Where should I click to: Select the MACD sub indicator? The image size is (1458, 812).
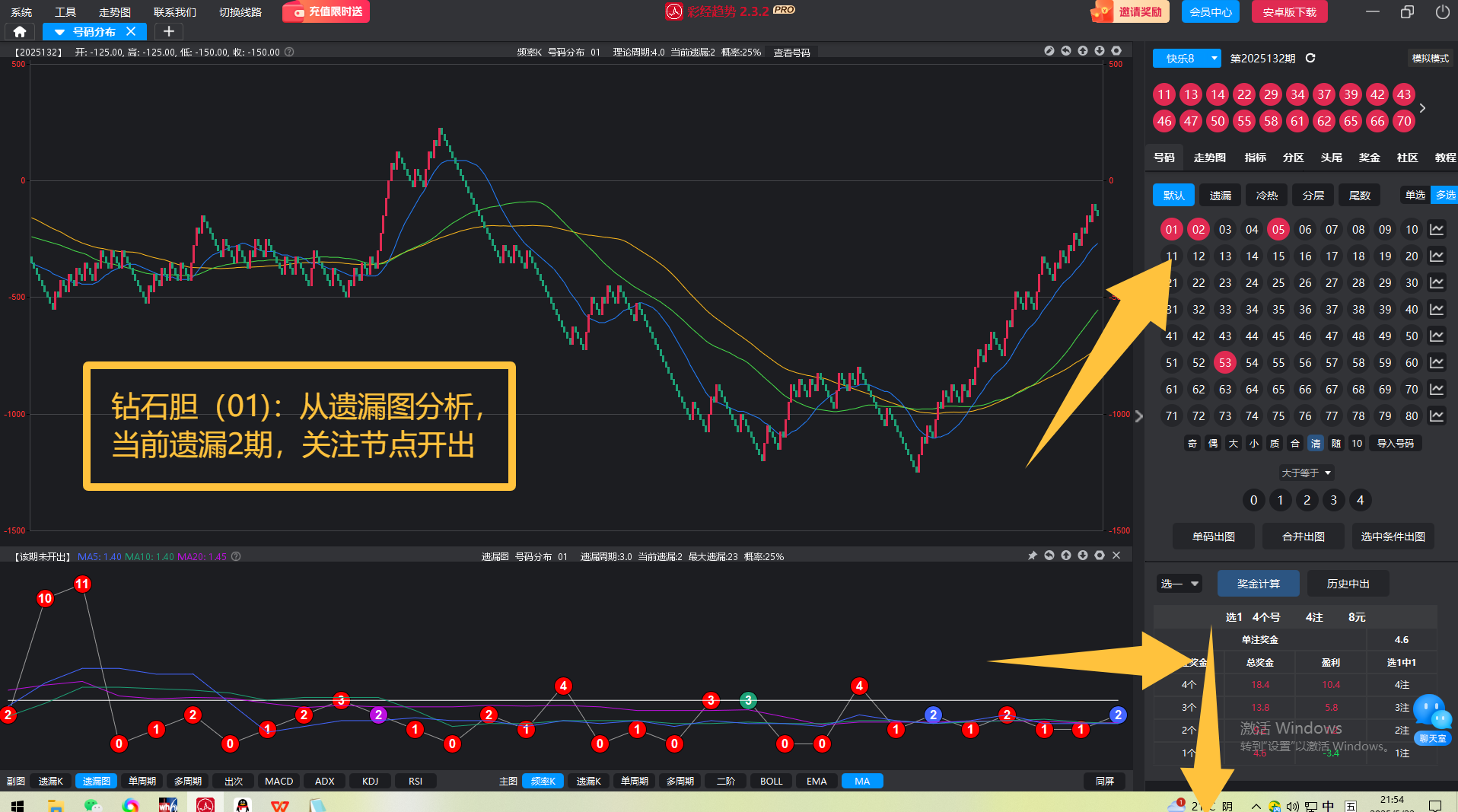(x=279, y=781)
